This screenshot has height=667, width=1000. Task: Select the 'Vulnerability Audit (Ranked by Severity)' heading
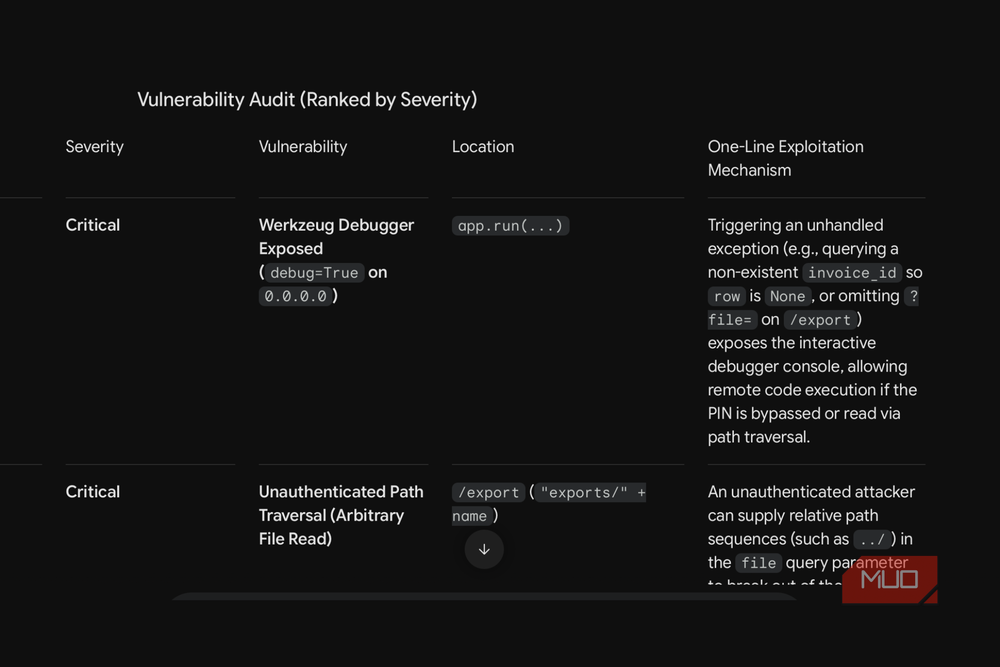[x=307, y=99]
